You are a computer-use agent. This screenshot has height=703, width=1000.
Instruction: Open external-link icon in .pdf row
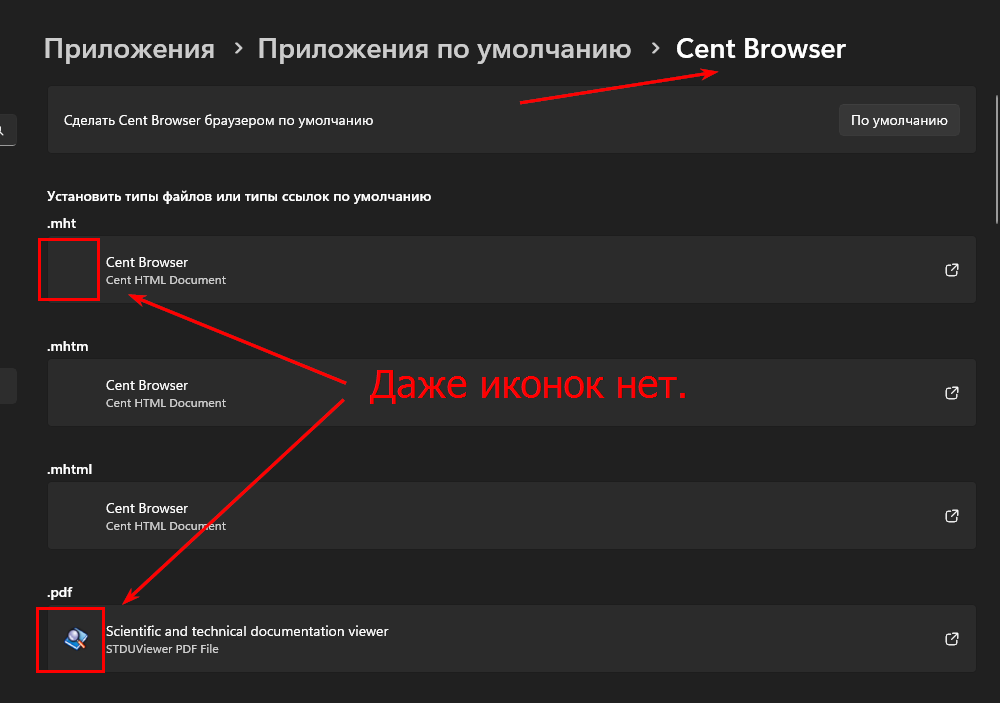click(x=952, y=639)
